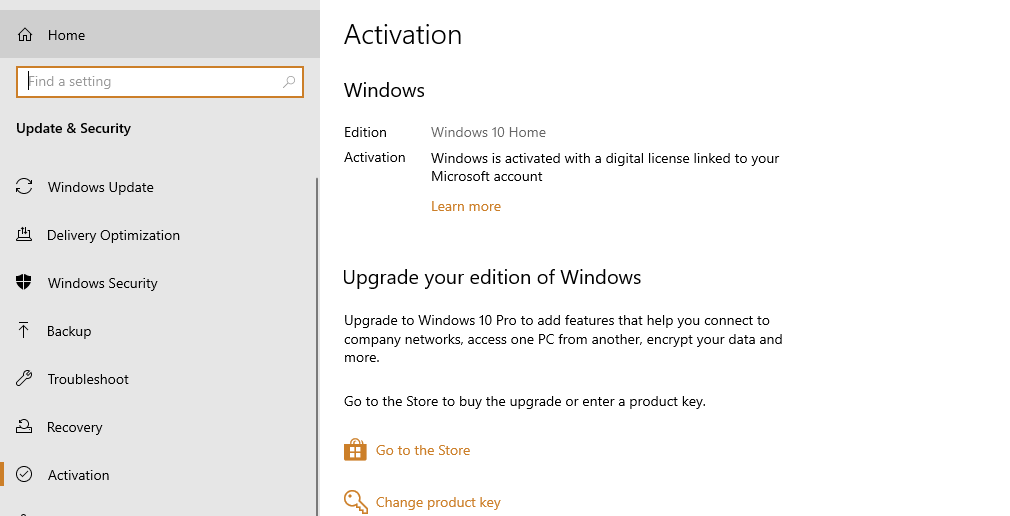Follow the Go to the Store link
Image resolution: width=1010 pixels, height=516 pixels.
pyautogui.click(x=423, y=450)
